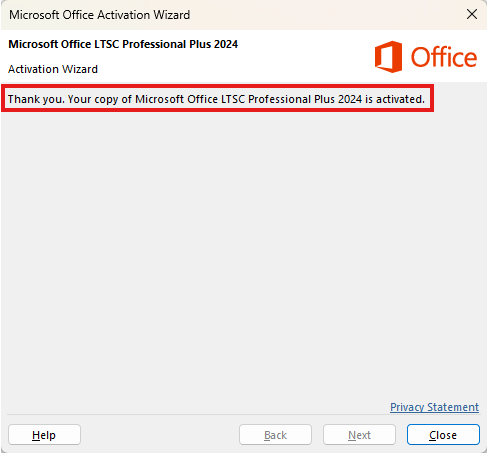The height and width of the screenshot is (453, 487).
Task: Open the Help button
Action: [x=44, y=435]
